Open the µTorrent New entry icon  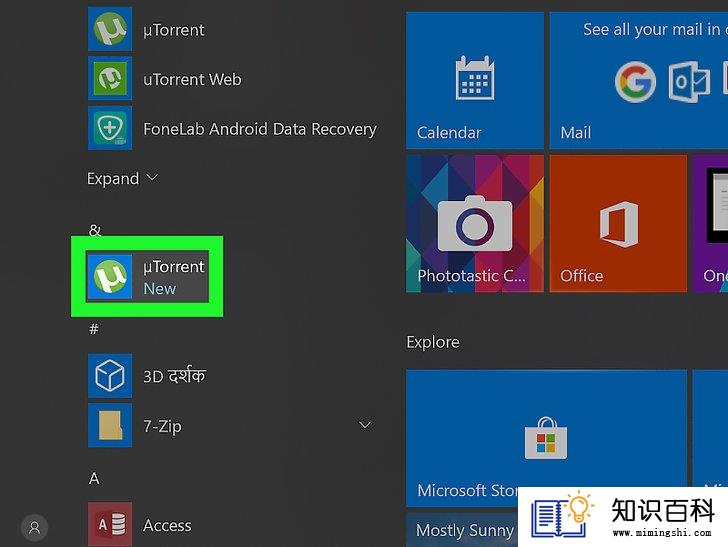pos(110,276)
